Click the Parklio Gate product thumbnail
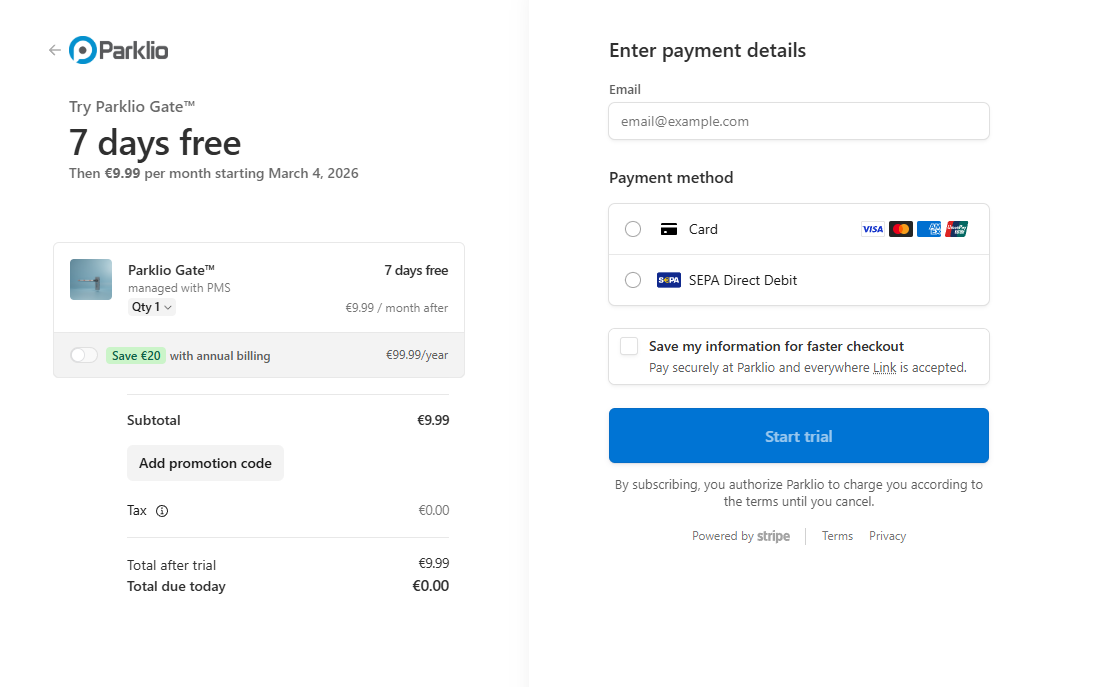This screenshot has width=1118, height=687. [x=91, y=280]
